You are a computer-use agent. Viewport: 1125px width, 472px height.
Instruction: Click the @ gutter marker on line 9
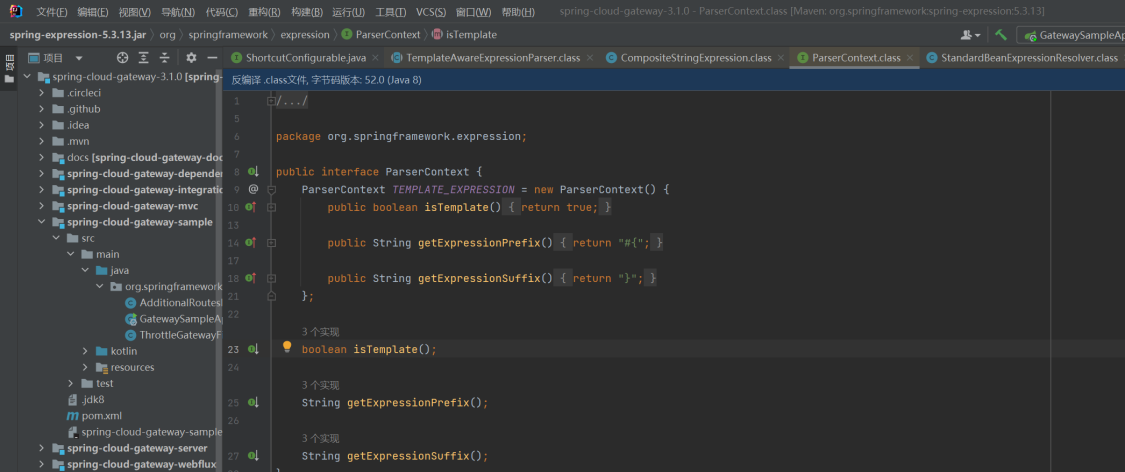click(x=253, y=189)
